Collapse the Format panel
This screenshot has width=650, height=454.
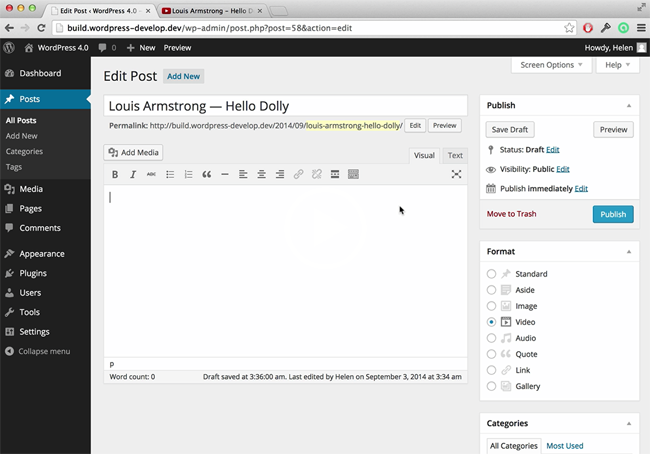(629, 252)
